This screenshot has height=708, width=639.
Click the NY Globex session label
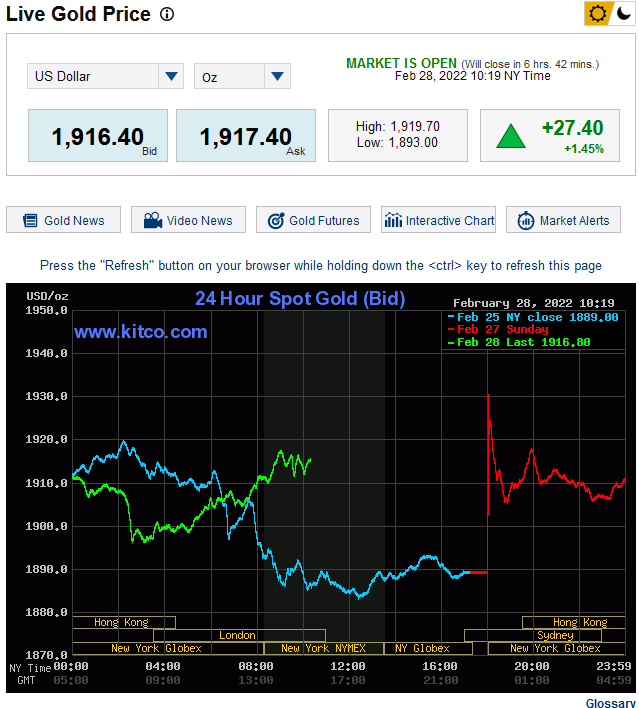(x=423, y=648)
